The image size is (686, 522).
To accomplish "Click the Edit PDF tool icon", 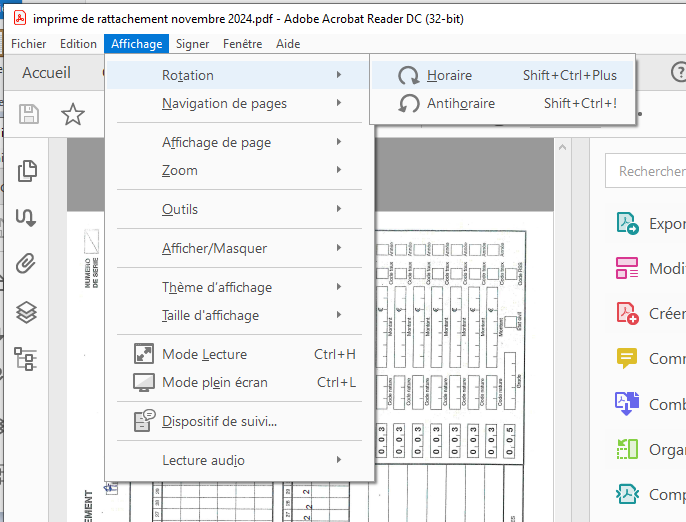I will click(x=627, y=268).
